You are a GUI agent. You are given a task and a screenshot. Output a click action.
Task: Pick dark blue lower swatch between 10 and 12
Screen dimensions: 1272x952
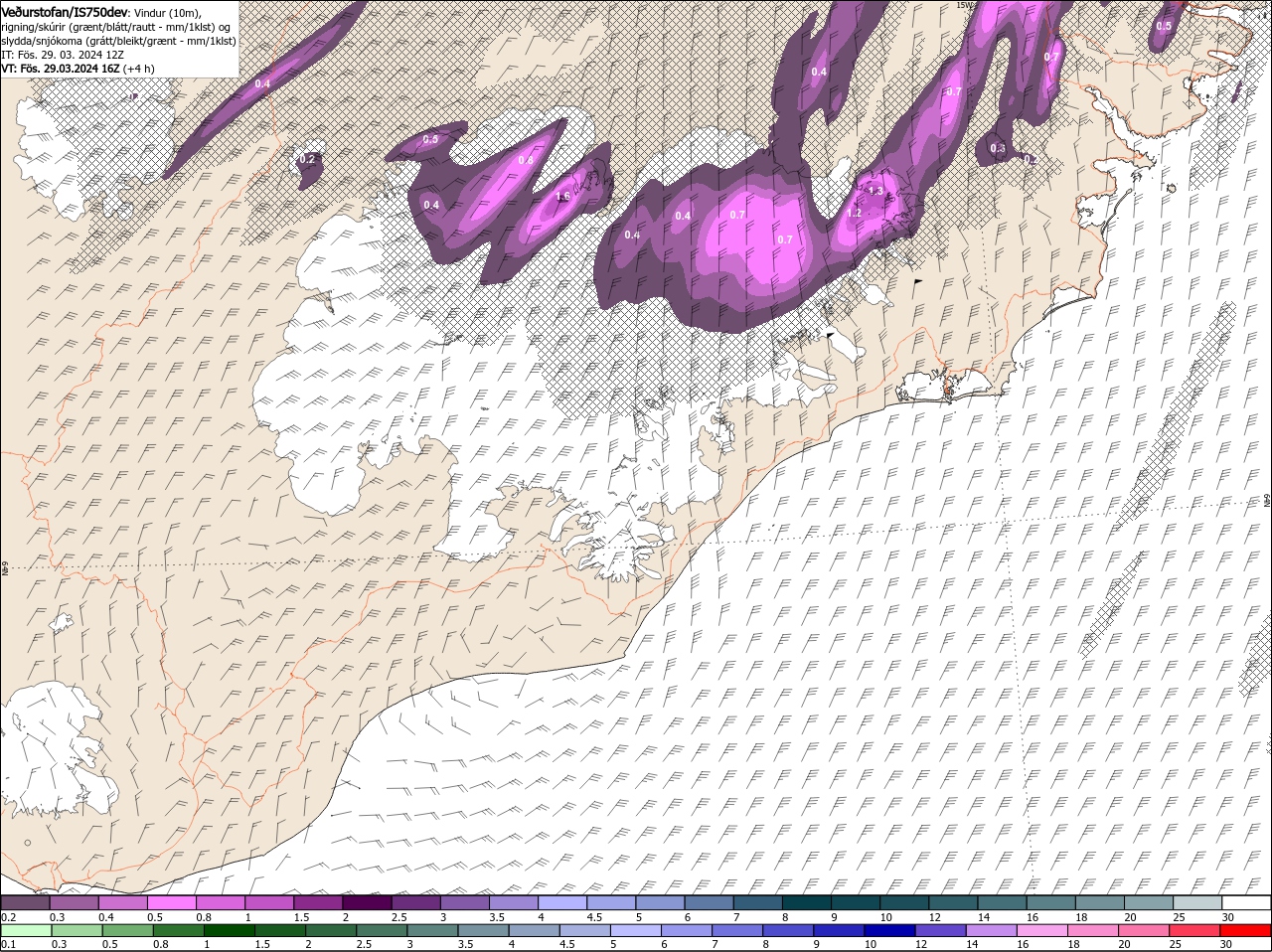[x=888, y=930]
